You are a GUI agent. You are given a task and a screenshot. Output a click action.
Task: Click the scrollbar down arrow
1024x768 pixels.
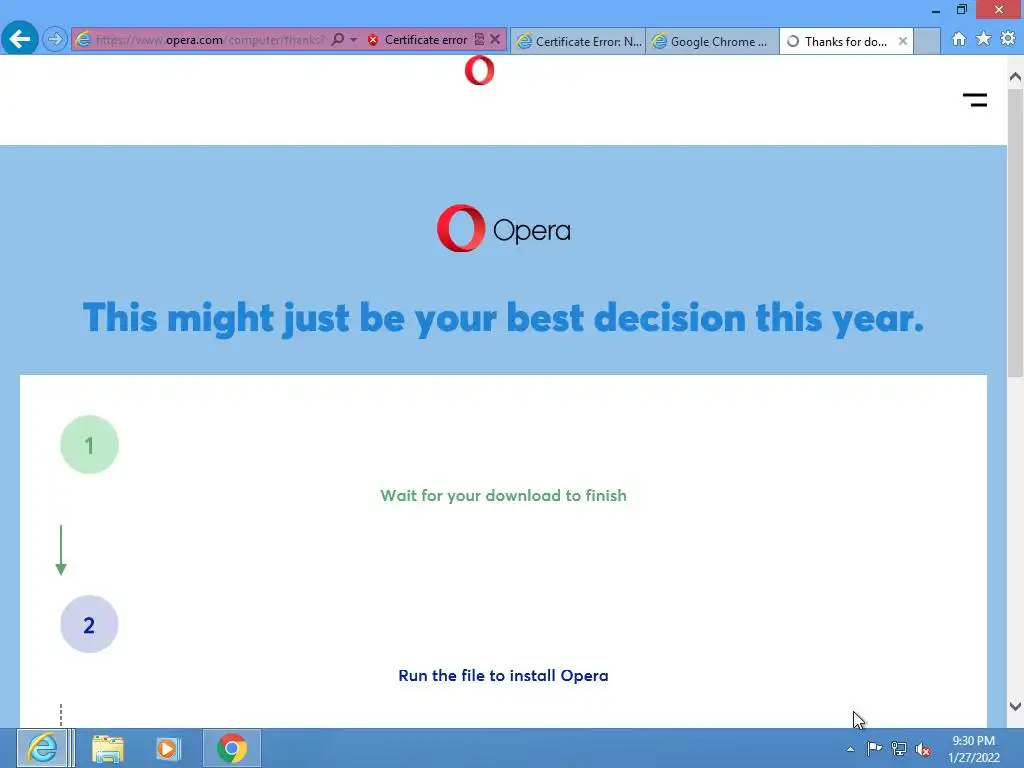[x=1015, y=706]
